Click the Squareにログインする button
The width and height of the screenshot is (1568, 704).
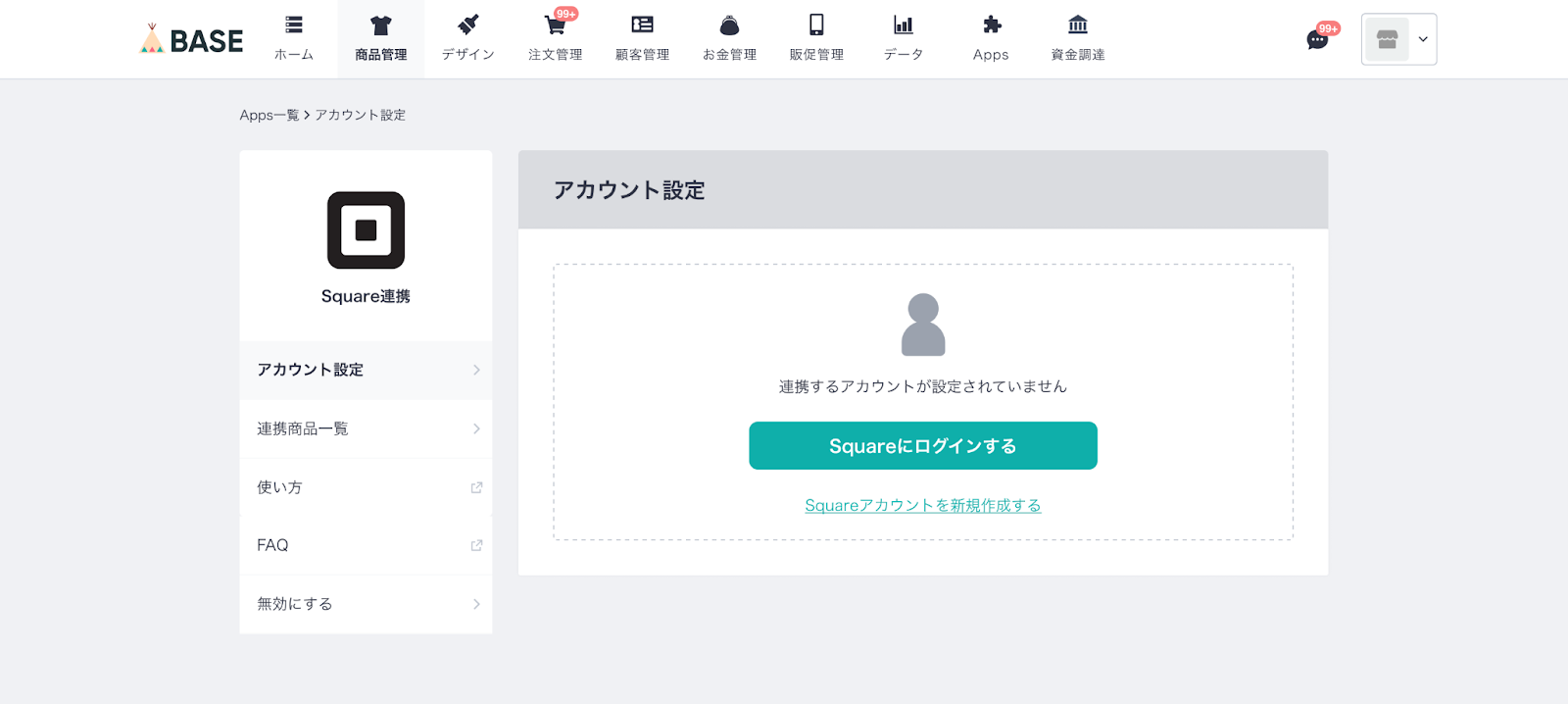(923, 446)
